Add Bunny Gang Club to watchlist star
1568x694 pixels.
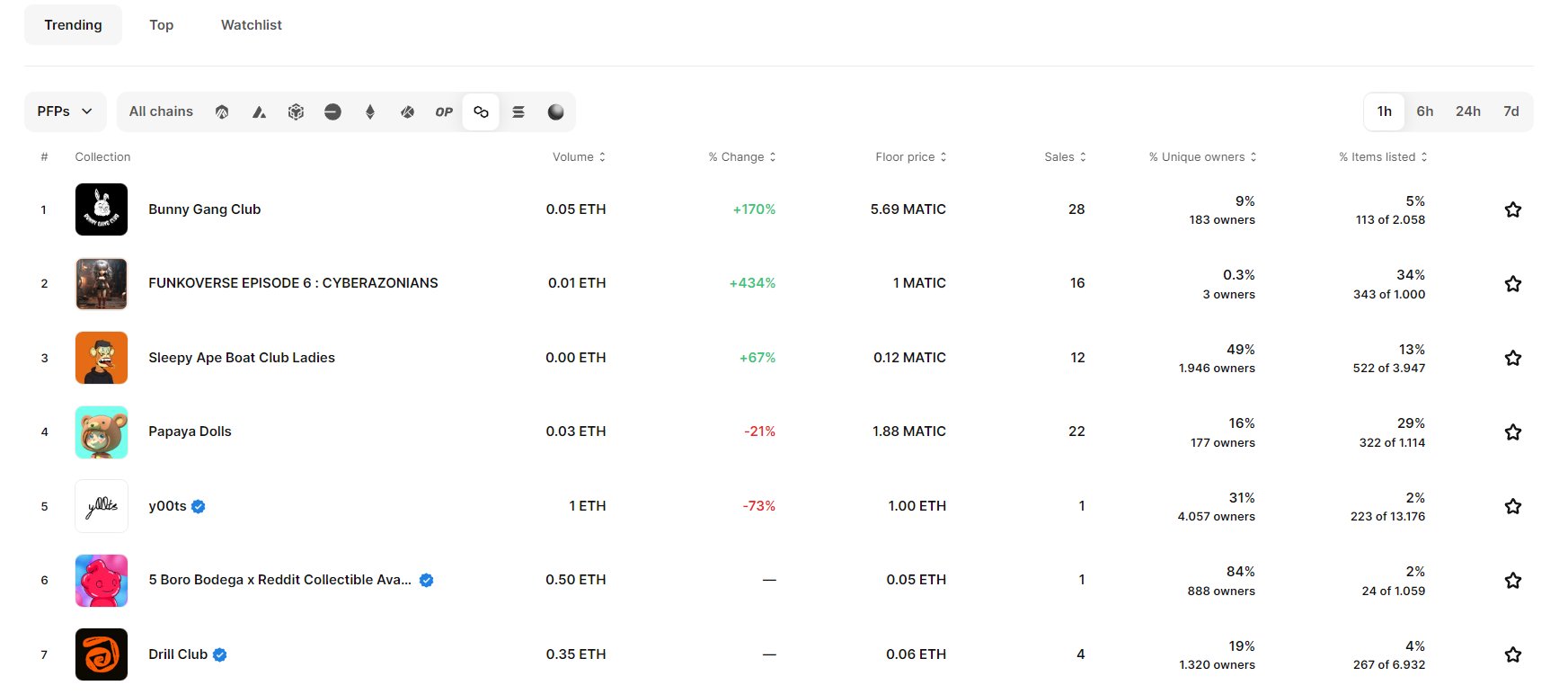[1513, 209]
